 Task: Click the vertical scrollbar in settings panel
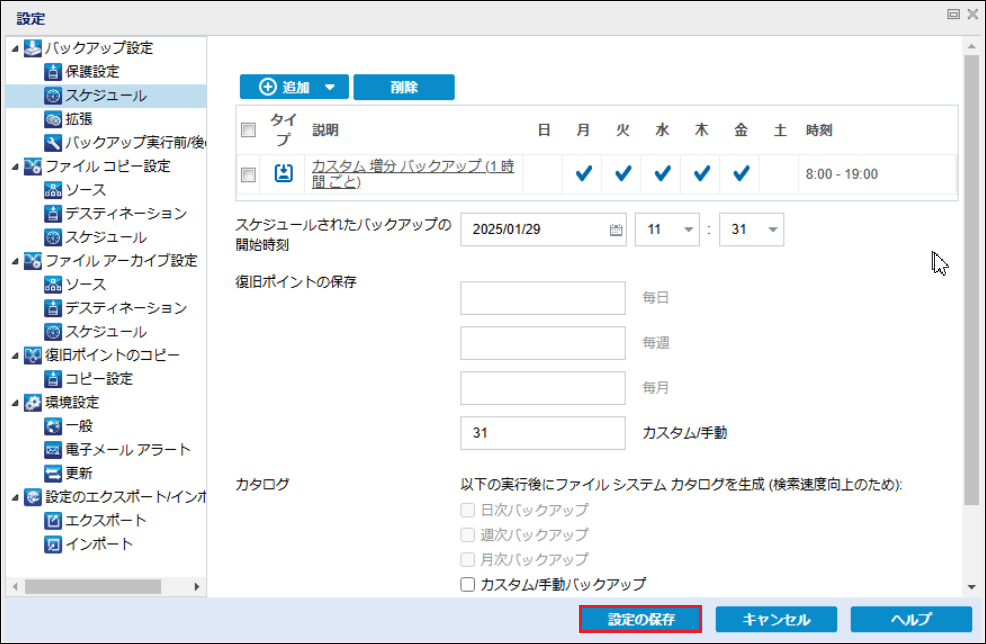[x=971, y=280]
